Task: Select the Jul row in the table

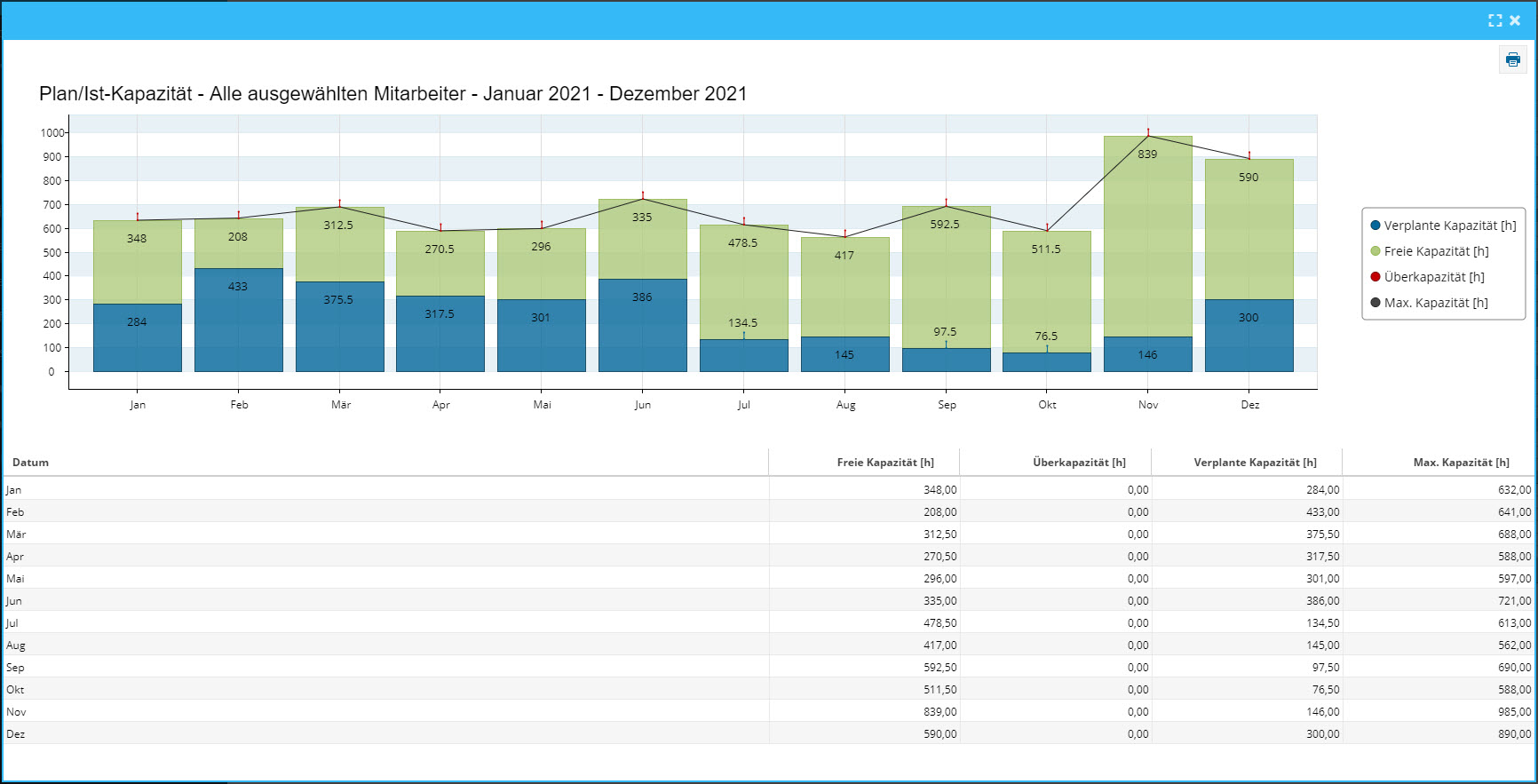Action: [769, 622]
